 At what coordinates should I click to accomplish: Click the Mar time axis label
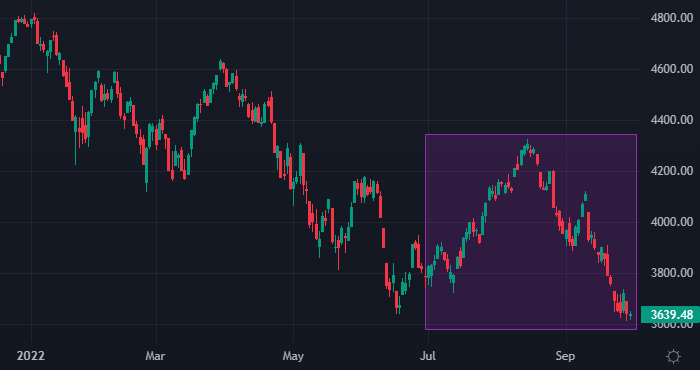click(x=156, y=356)
